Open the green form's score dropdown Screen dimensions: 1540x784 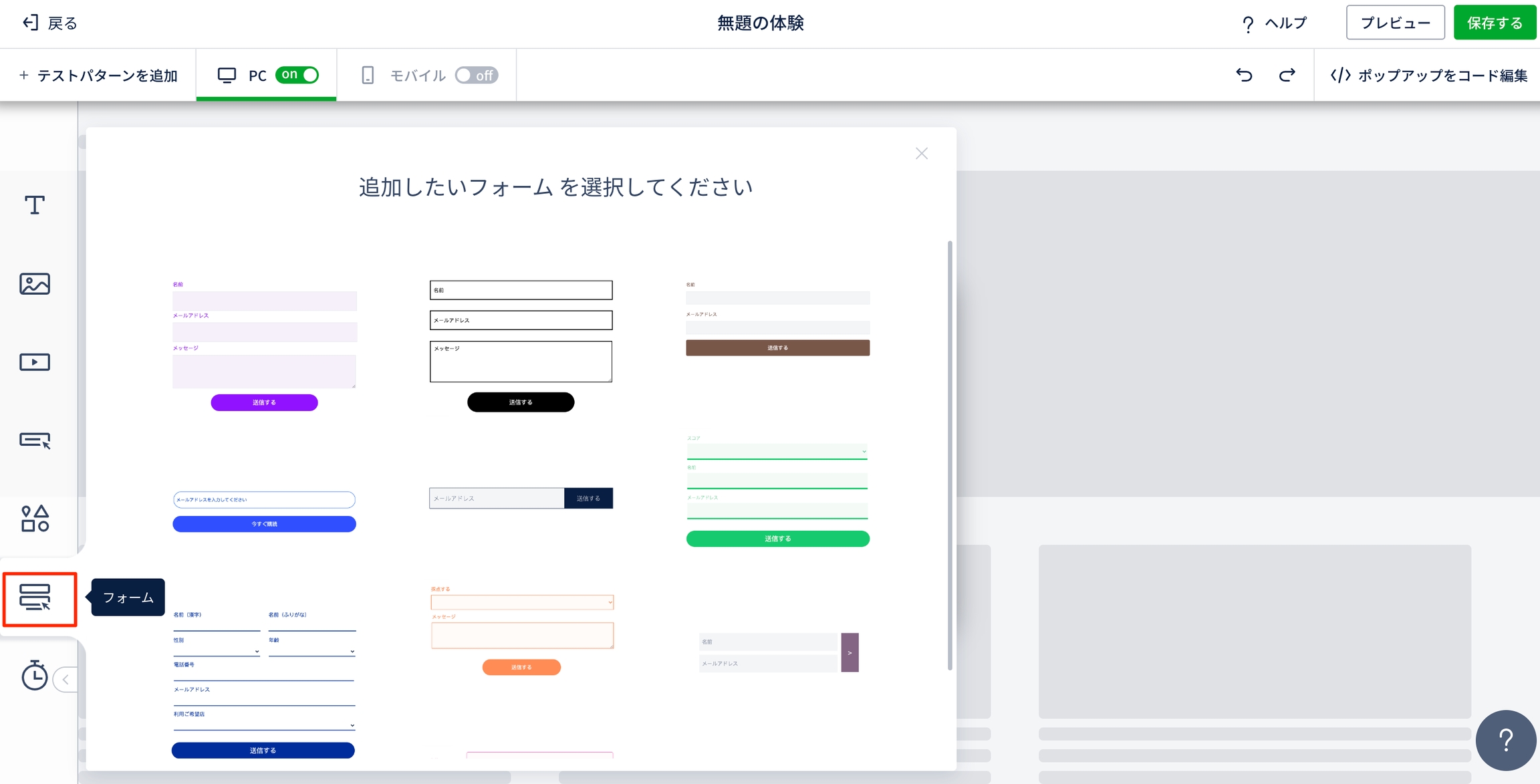[777, 451]
